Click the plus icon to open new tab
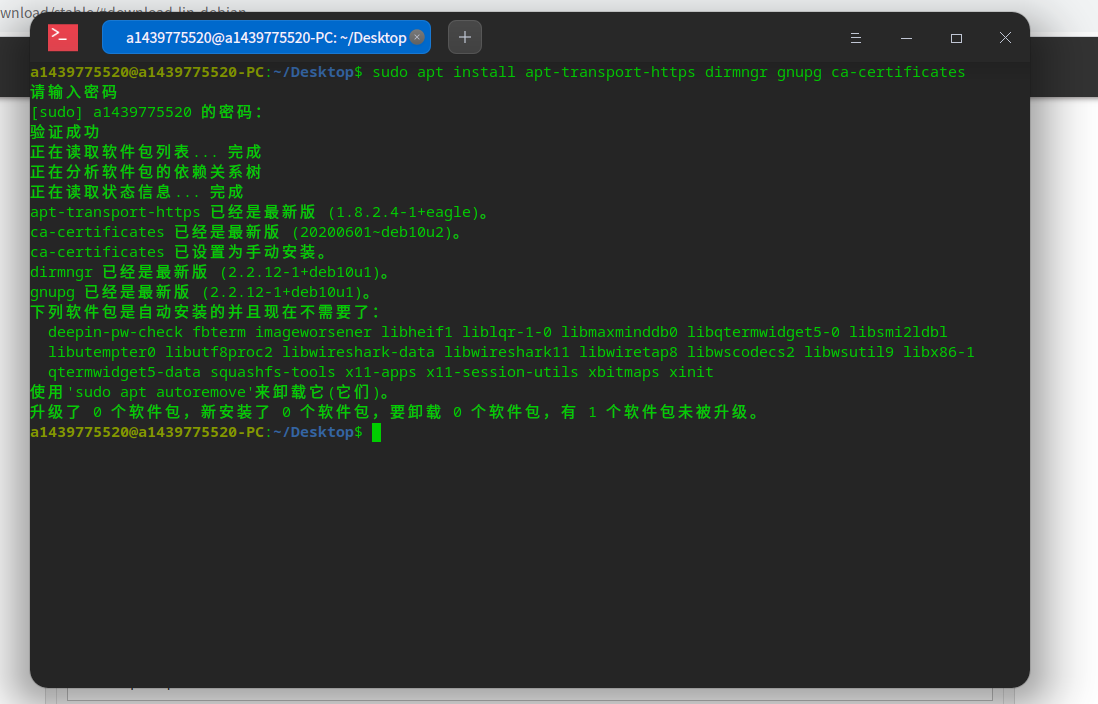The height and width of the screenshot is (704, 1098). 464,37
